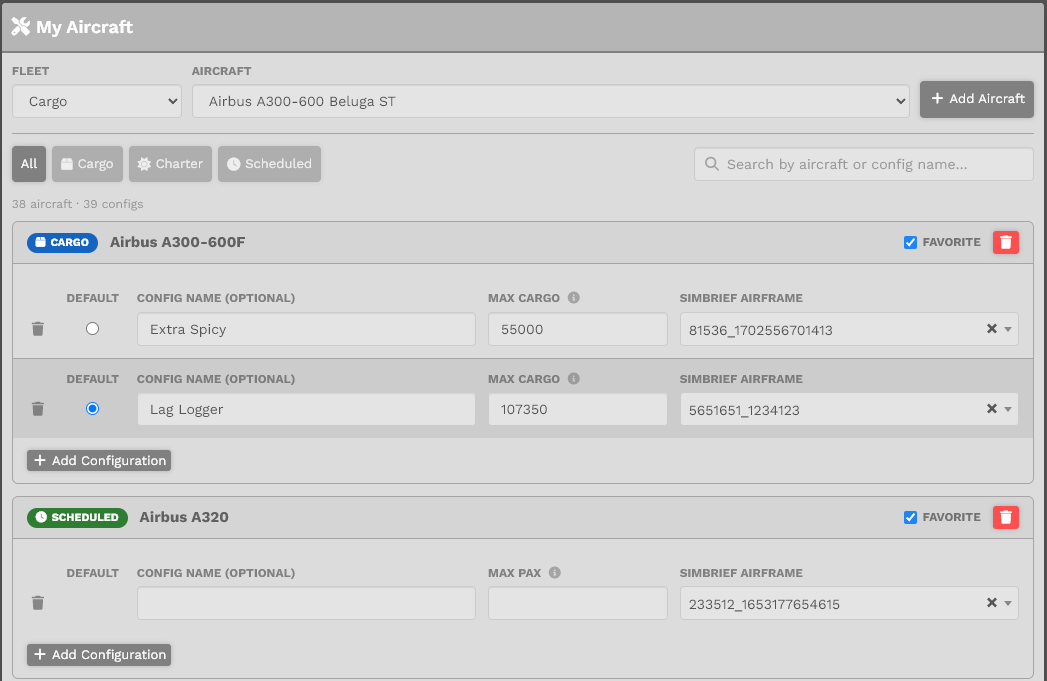
Task: Show Max Pax info tooltip
Action: click(555, 572)
